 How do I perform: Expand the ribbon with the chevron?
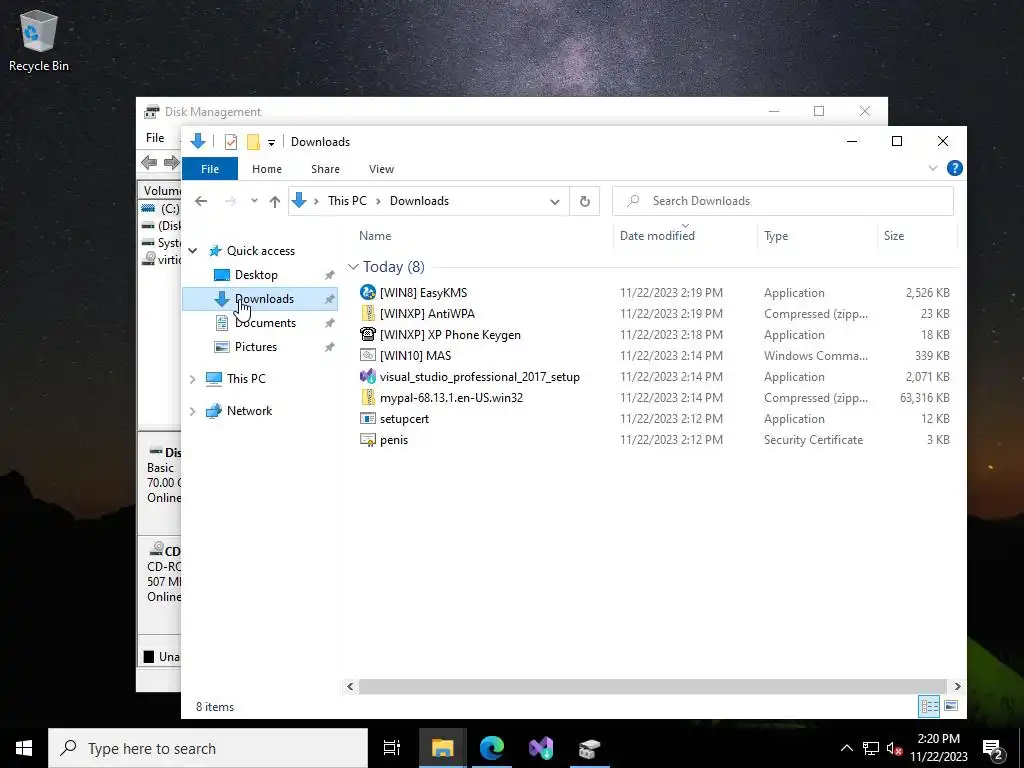[x=933, y=168]
